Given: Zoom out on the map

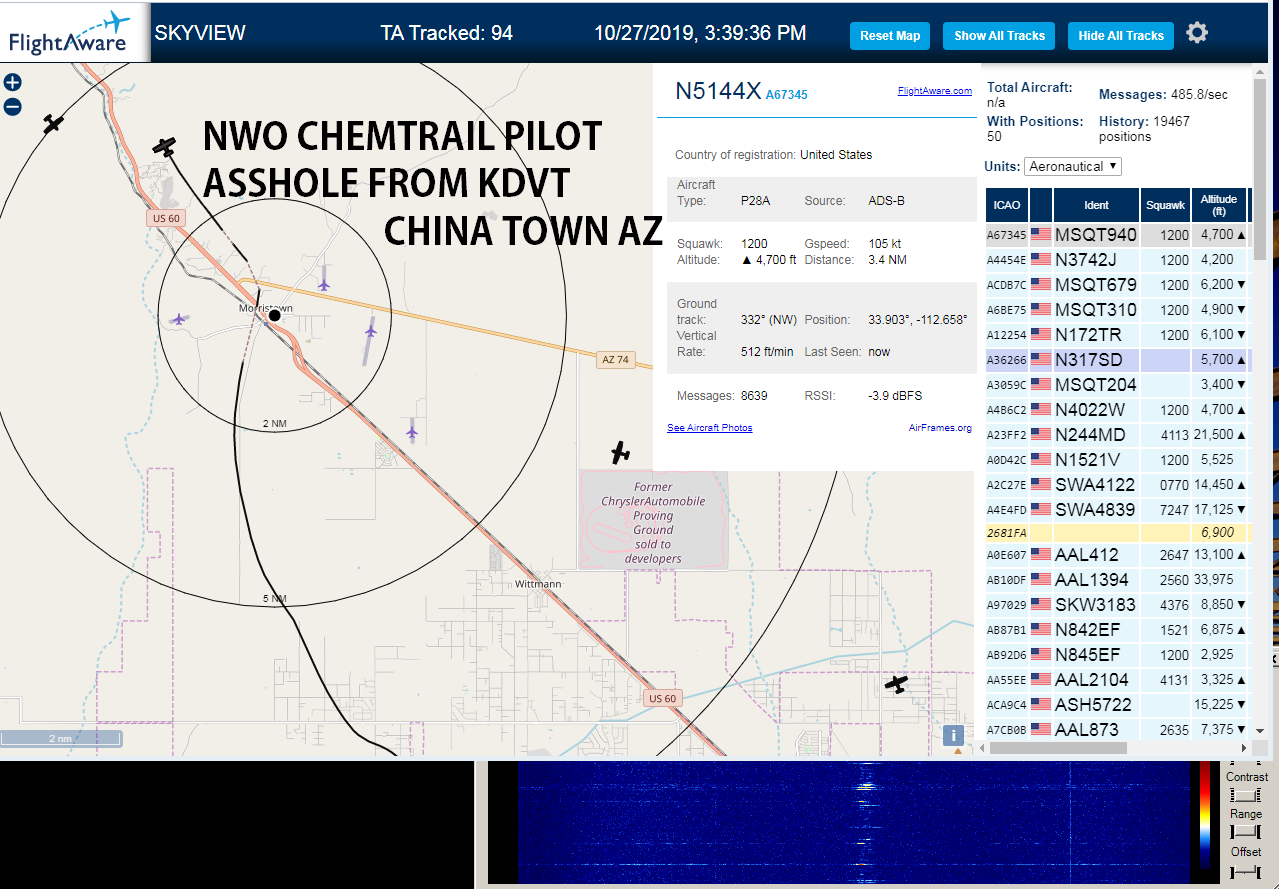Looking at the screenshot, I should click(x=12, y=107).
